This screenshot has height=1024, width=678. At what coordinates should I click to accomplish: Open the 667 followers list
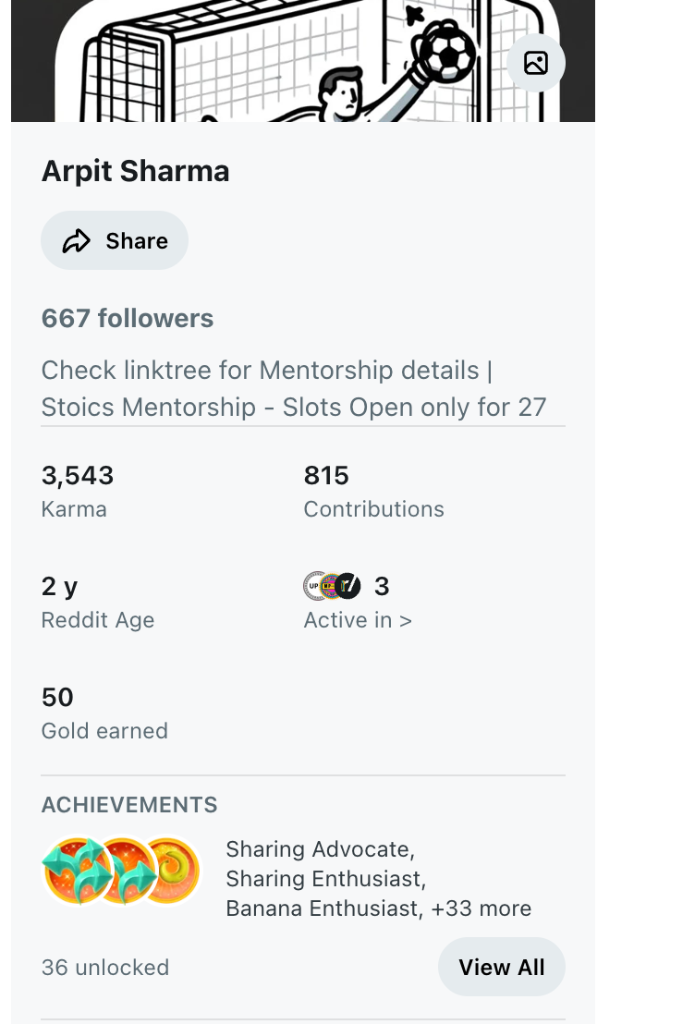click(127, 318)
